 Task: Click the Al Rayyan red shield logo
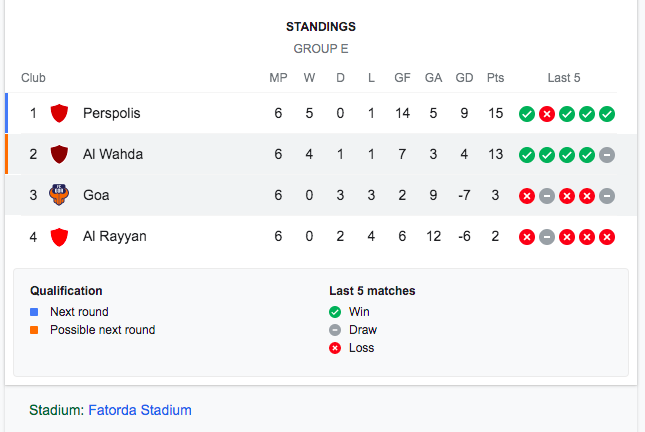click(59, 237)
